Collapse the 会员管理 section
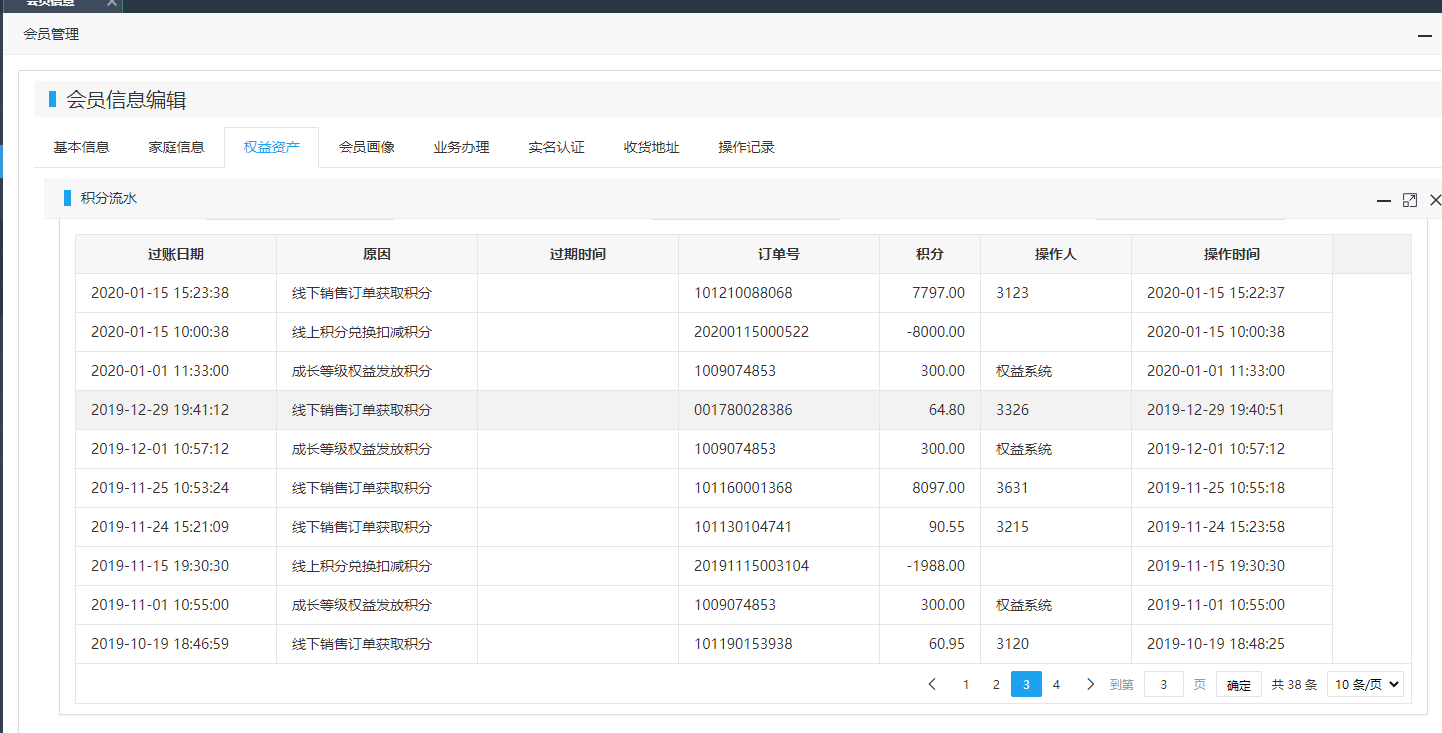 [1425, 36]
